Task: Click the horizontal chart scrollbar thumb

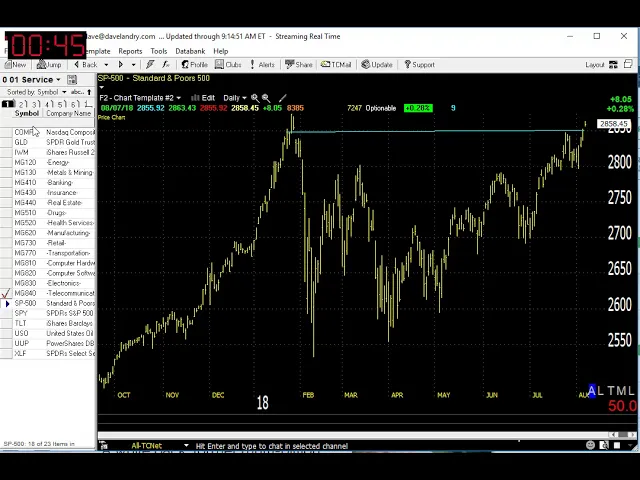Action: 622,435
